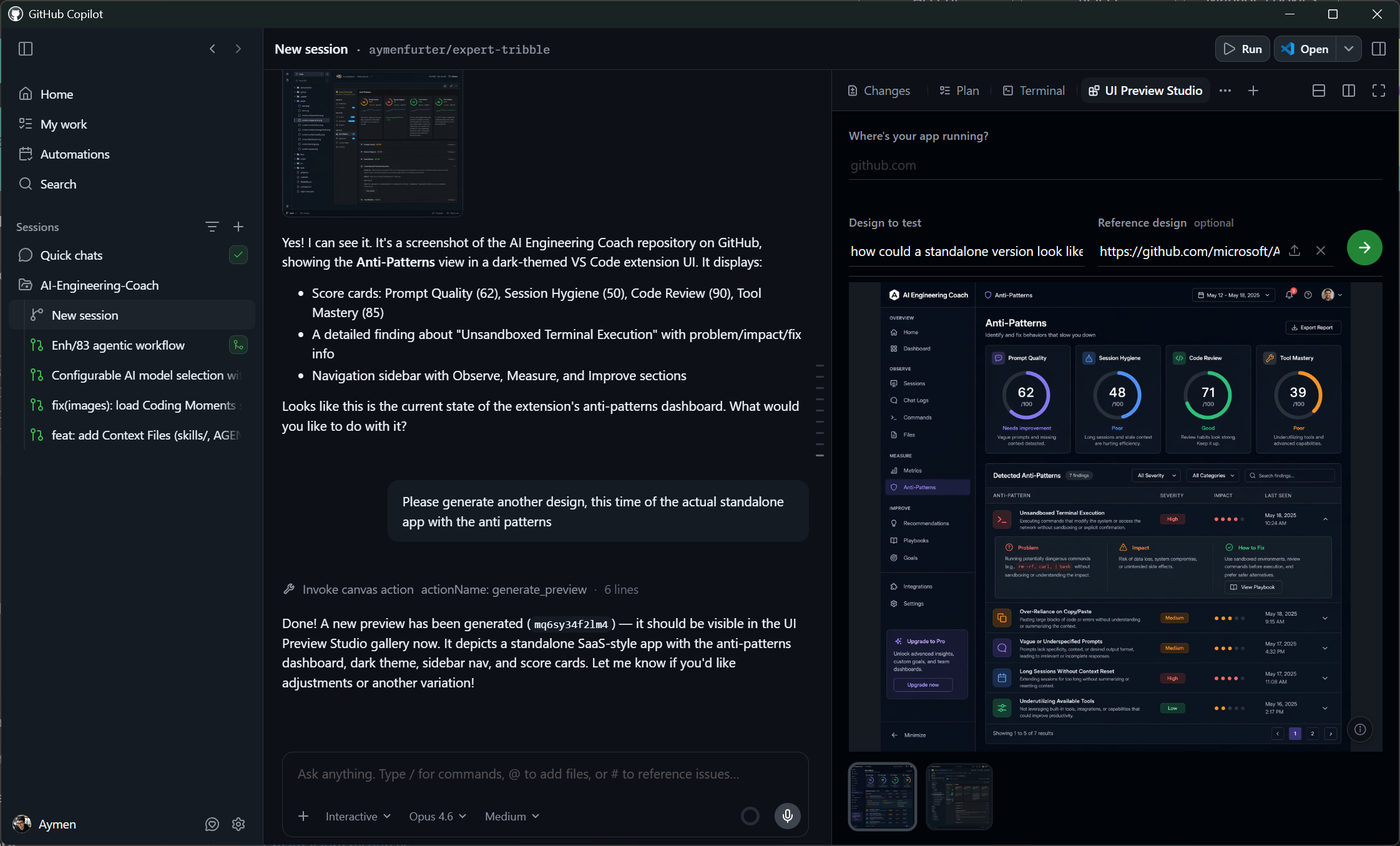Click the Enh/83 pull request status badge
Viewport: 1400px width, 846px height.
click(238, 345)
